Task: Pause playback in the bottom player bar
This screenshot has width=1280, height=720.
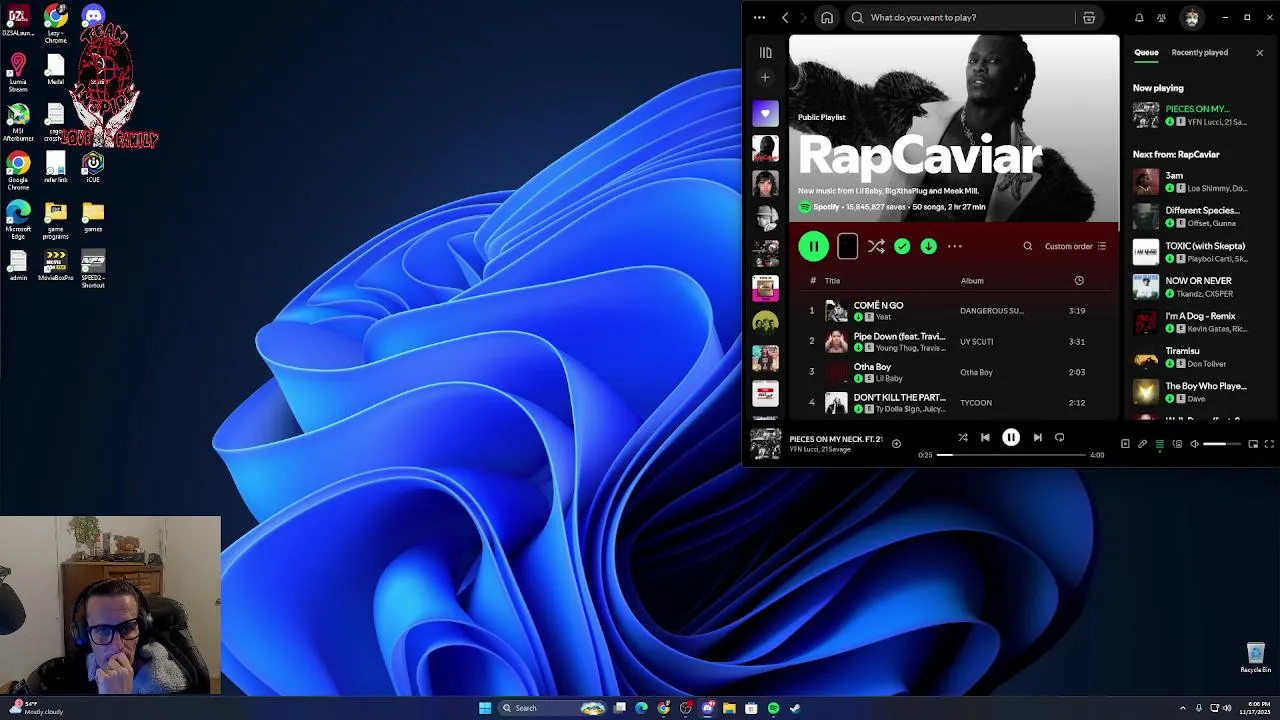Action: (x=1011, y=437)
